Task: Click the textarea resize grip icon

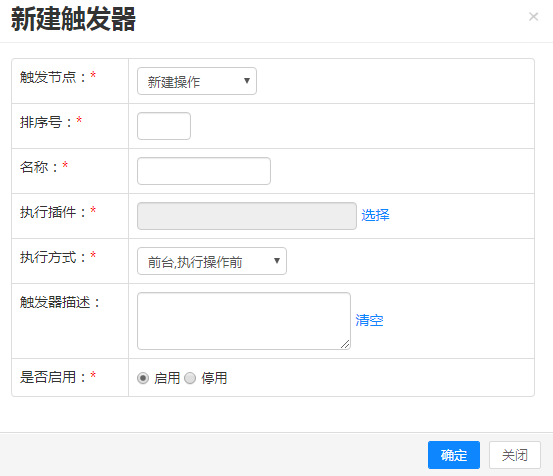Action: (345, 344)
